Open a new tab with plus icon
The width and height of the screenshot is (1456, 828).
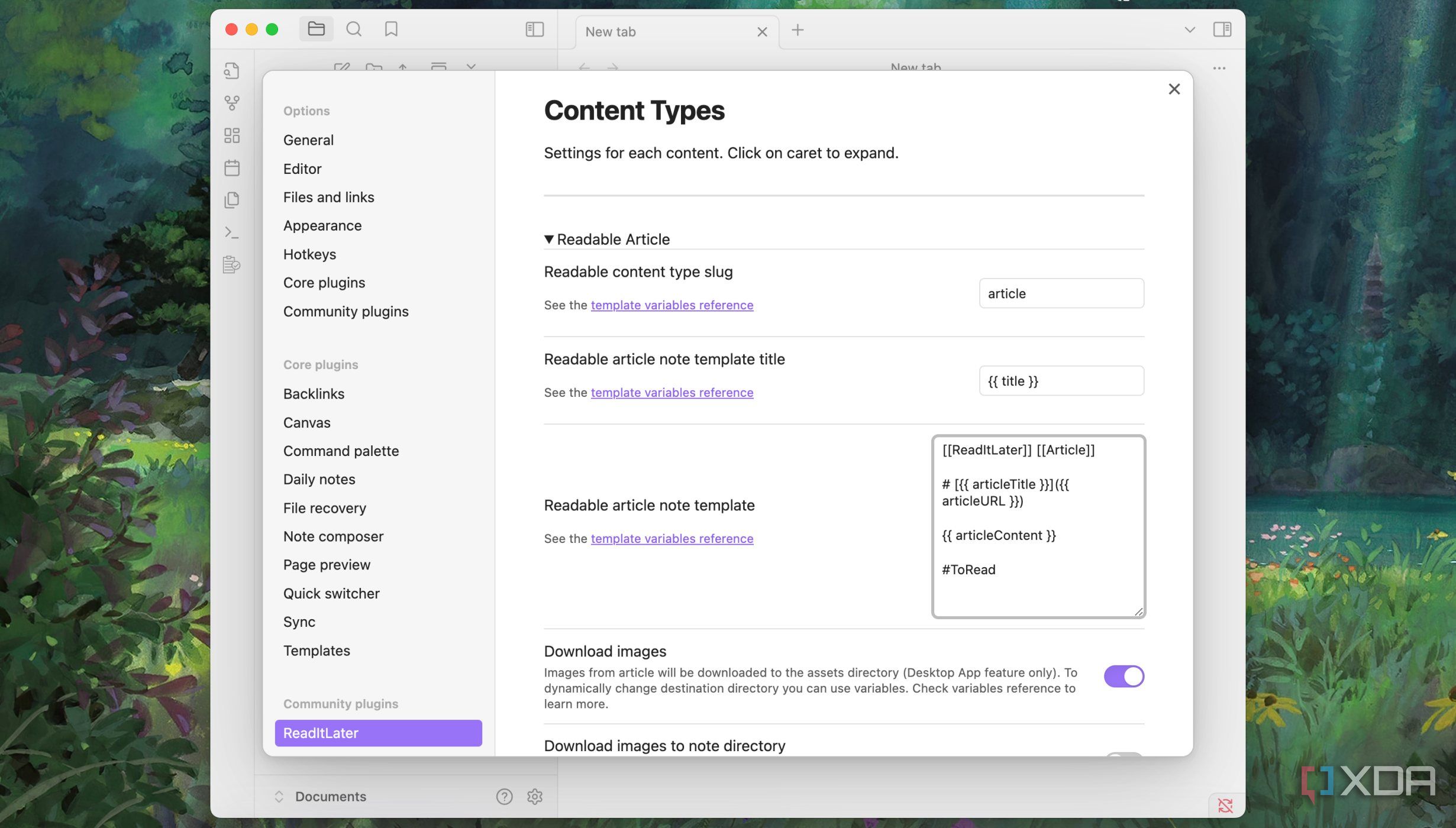(x=798, y=30)
